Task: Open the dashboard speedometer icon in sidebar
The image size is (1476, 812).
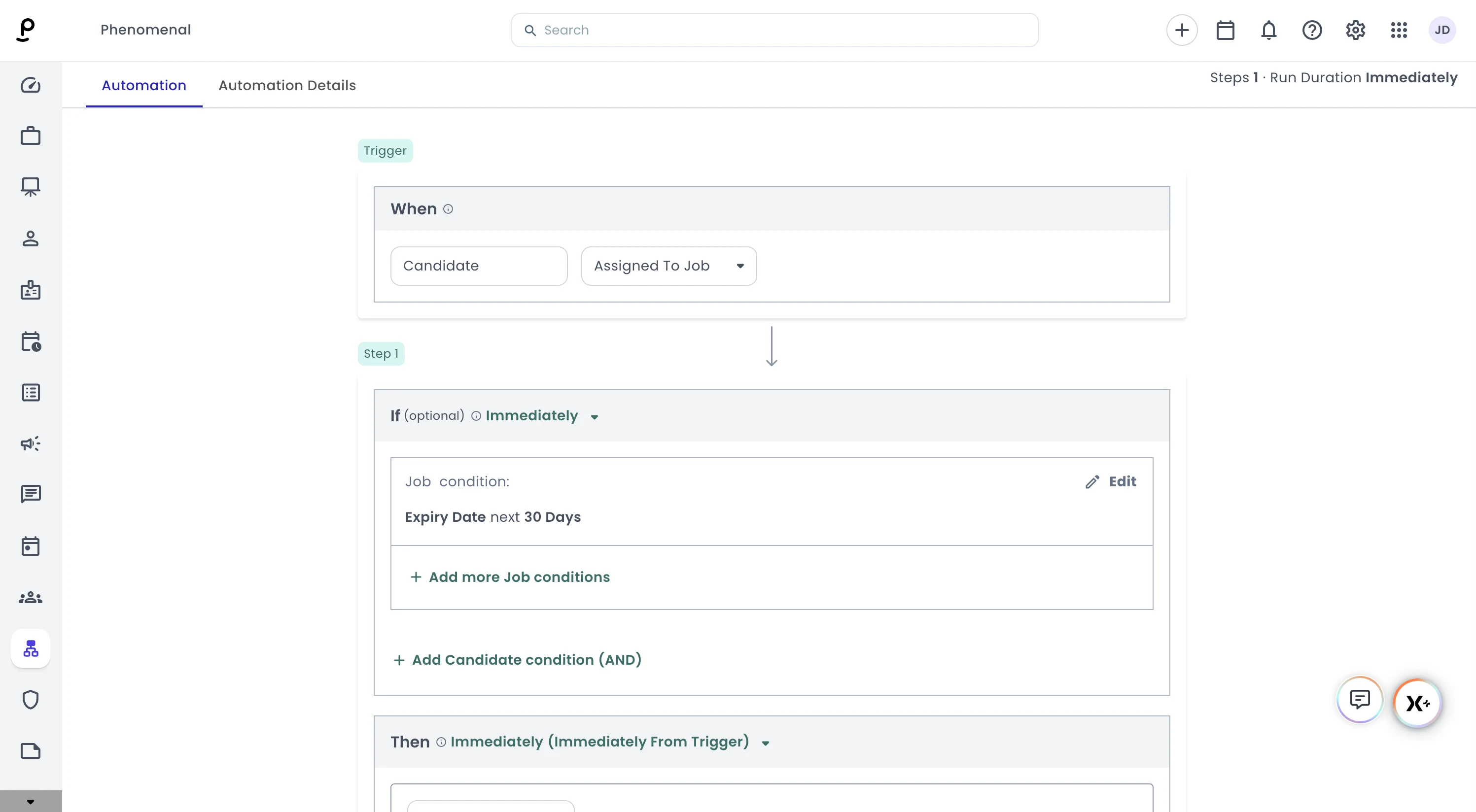Action: pyautogui.click(x=31, y=85)
